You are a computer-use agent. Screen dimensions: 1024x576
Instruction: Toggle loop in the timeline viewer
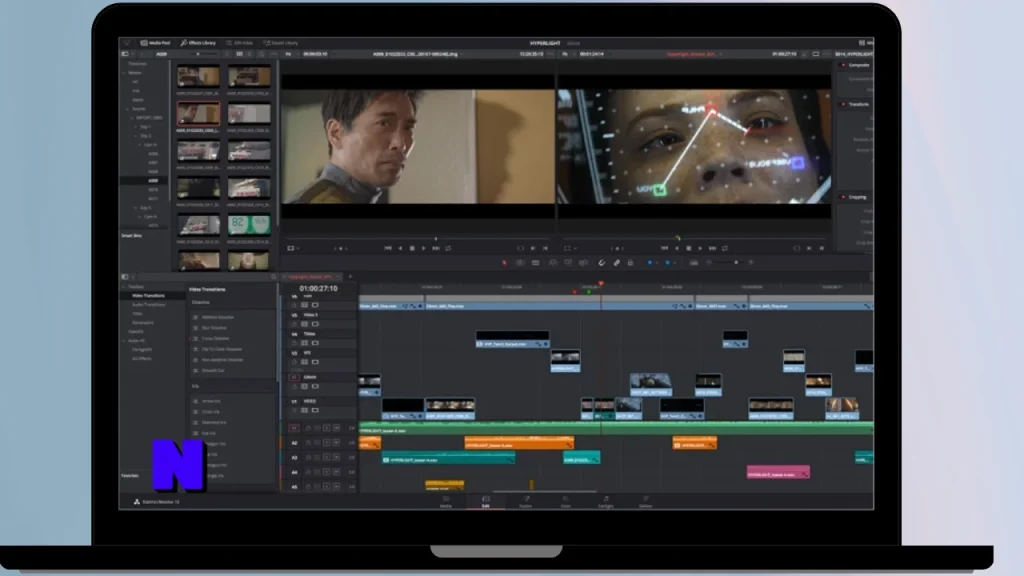pos(725,248)
